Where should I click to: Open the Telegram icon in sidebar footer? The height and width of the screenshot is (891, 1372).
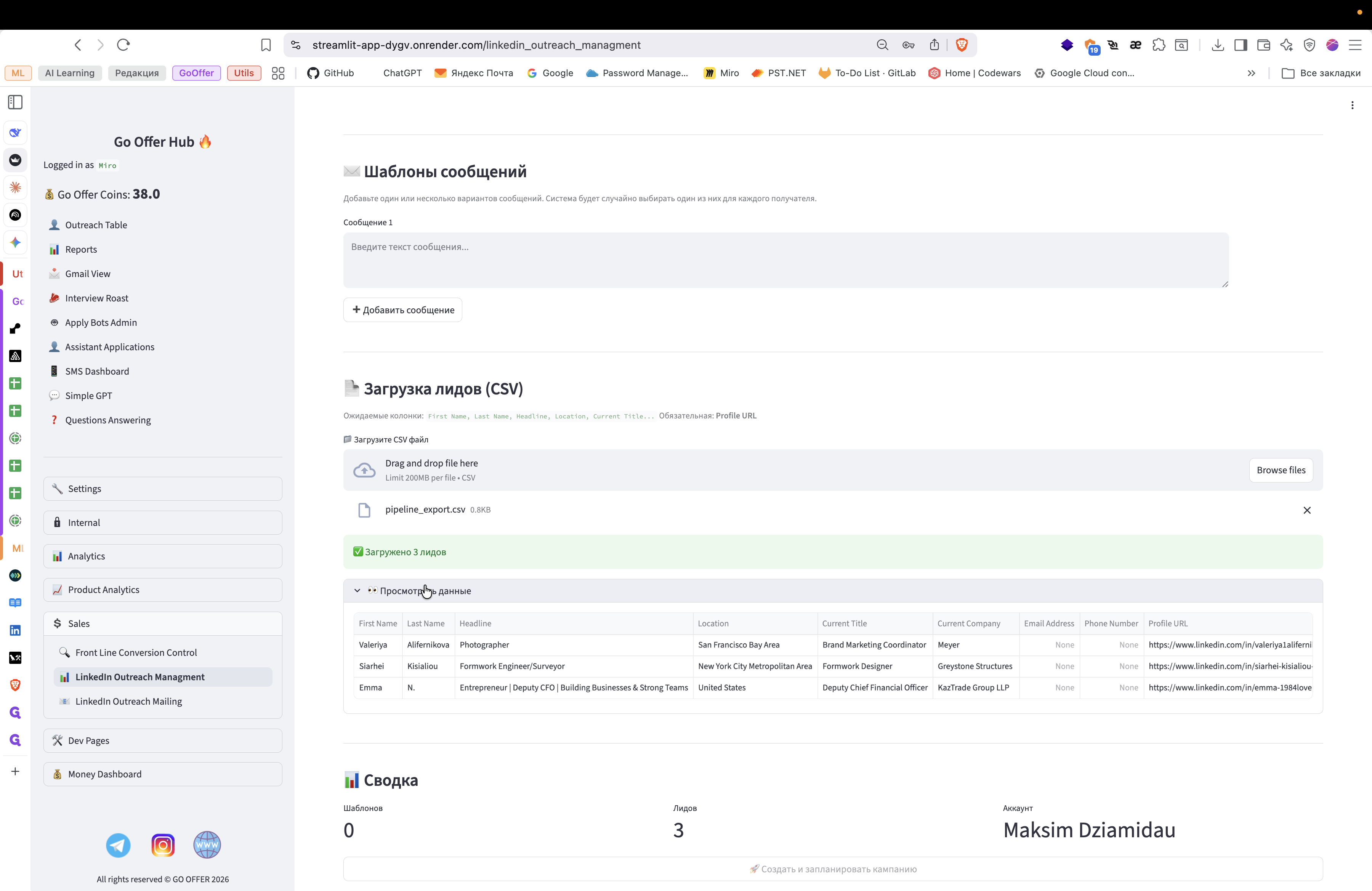point(118,846)
